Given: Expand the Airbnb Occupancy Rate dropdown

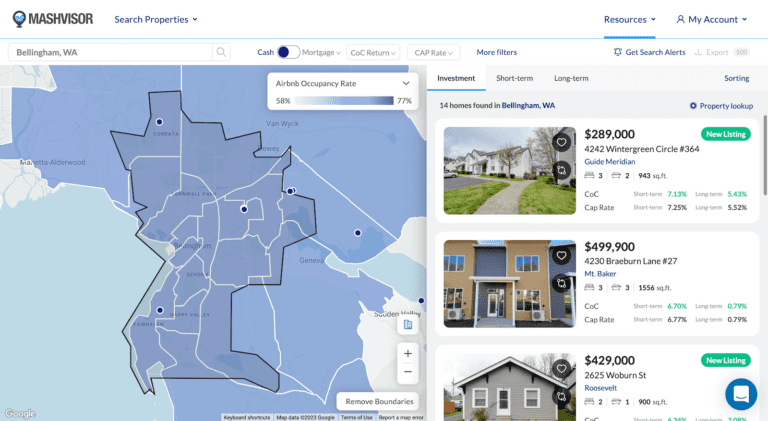Looking at the screenshot, I should 405,84.
